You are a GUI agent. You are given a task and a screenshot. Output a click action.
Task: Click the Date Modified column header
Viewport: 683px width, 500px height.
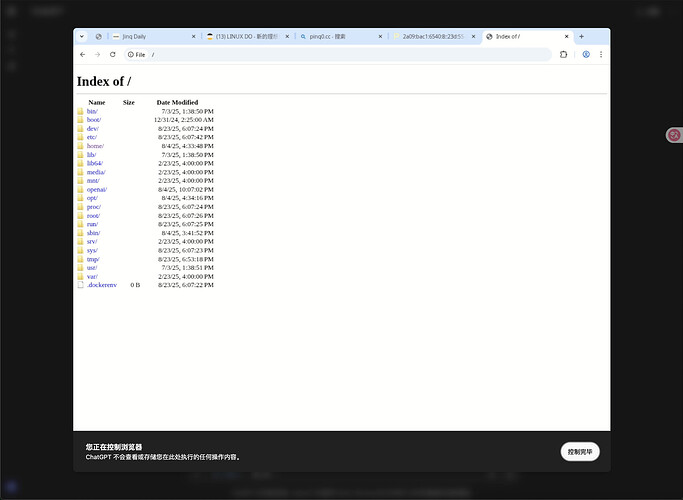coord(177,102)
